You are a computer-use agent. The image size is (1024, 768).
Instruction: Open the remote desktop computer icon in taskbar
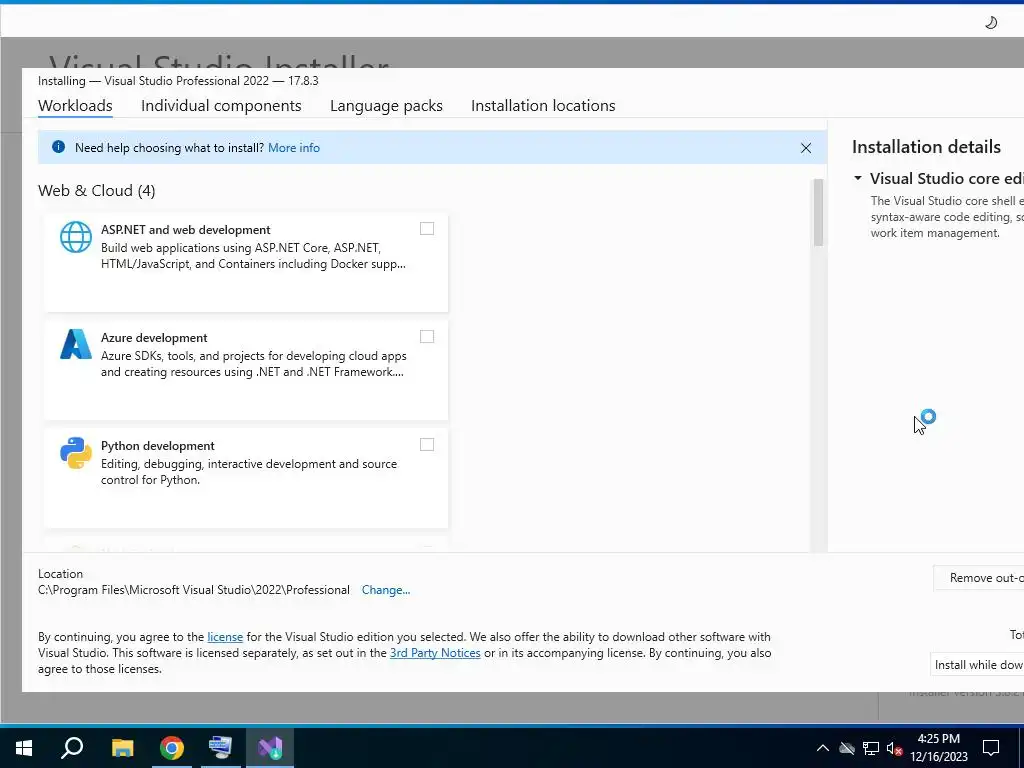[x=220, y=748]
